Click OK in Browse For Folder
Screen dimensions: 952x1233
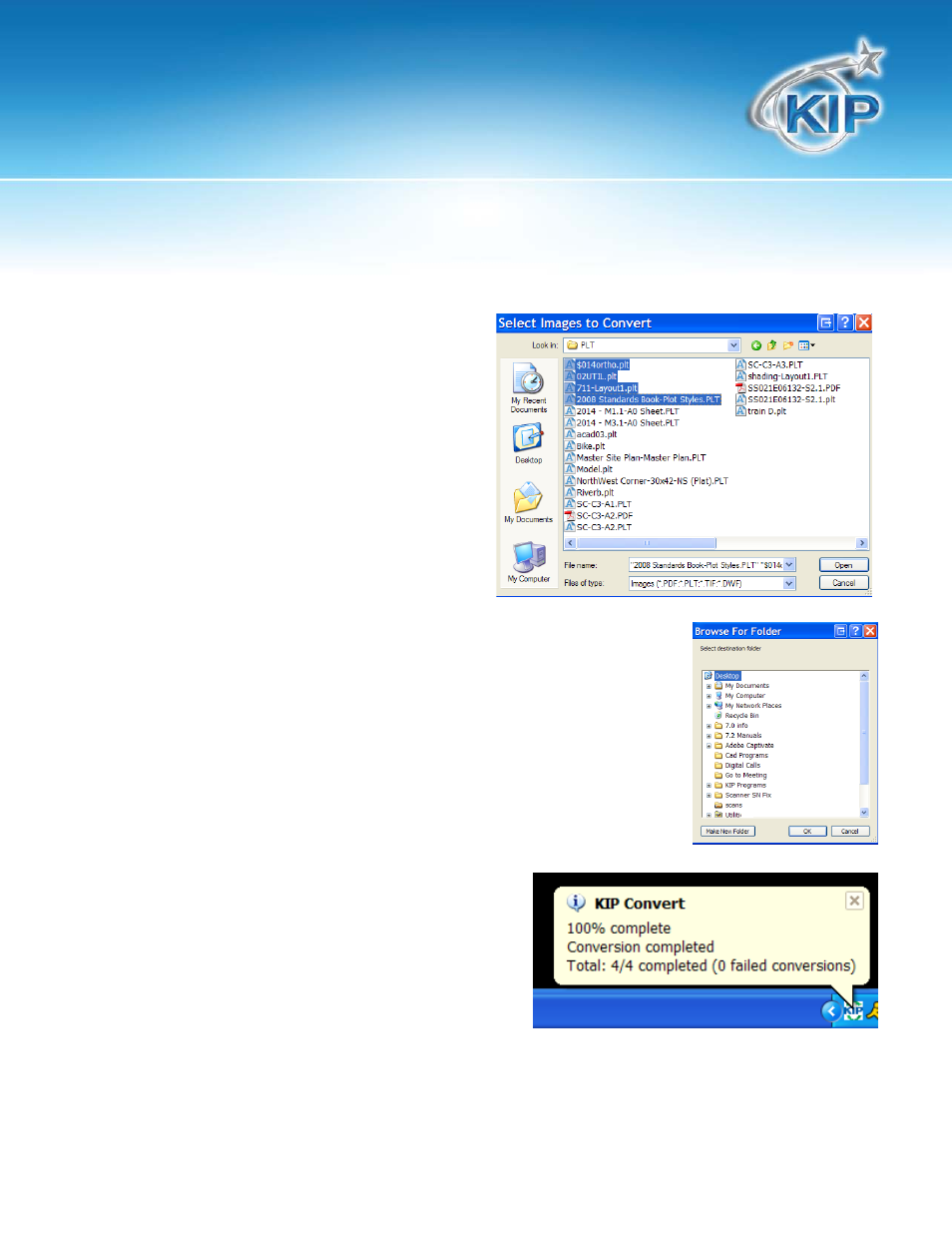point(807,831)
